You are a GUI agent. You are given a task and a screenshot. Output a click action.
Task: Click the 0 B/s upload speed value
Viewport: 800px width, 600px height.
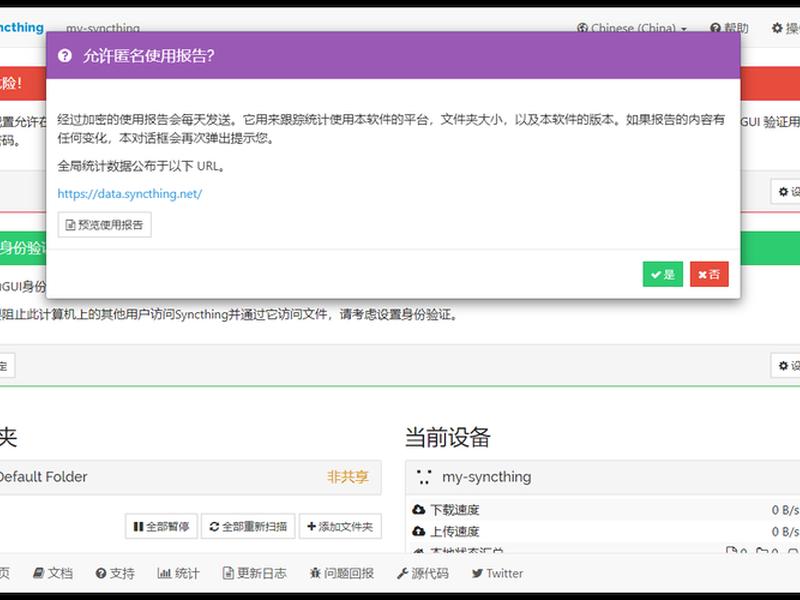pos(785,532)
